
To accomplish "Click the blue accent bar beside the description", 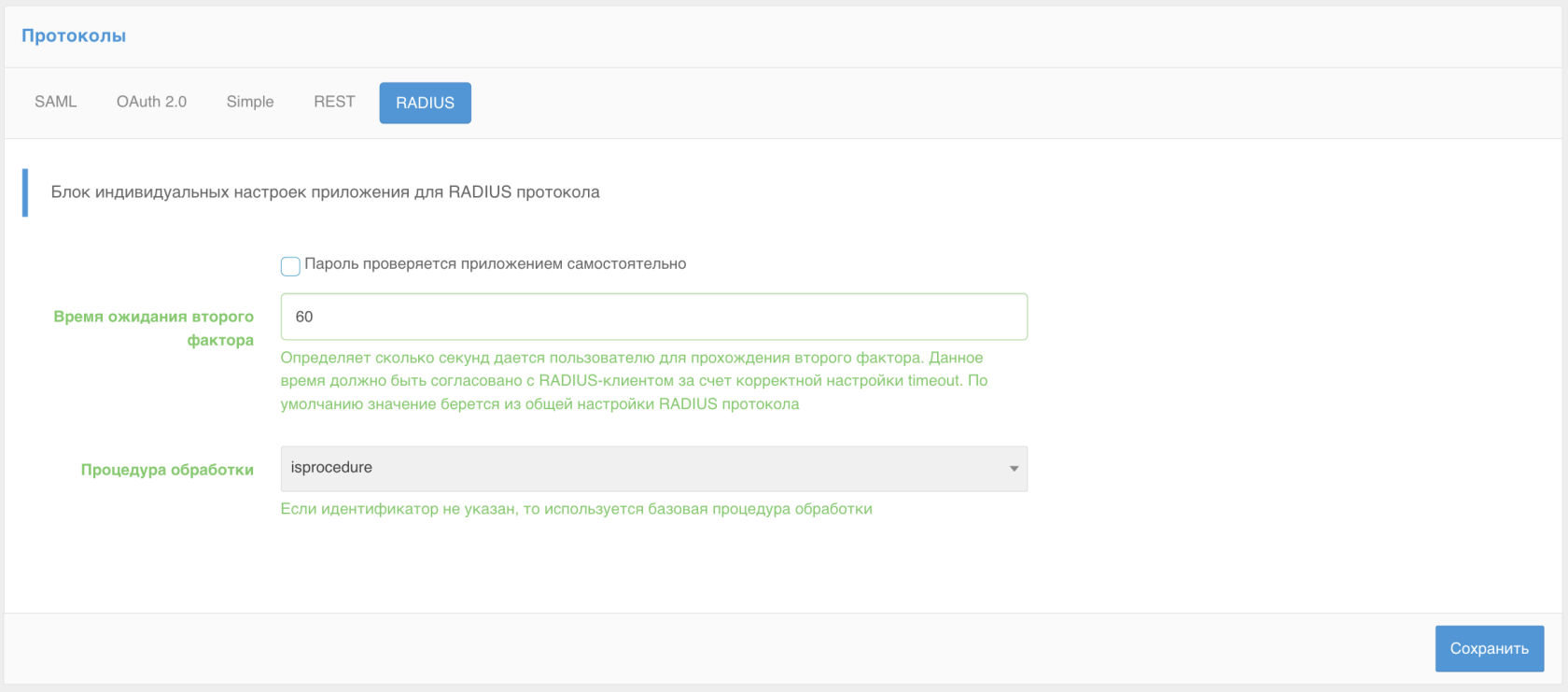I will point(25,192).
